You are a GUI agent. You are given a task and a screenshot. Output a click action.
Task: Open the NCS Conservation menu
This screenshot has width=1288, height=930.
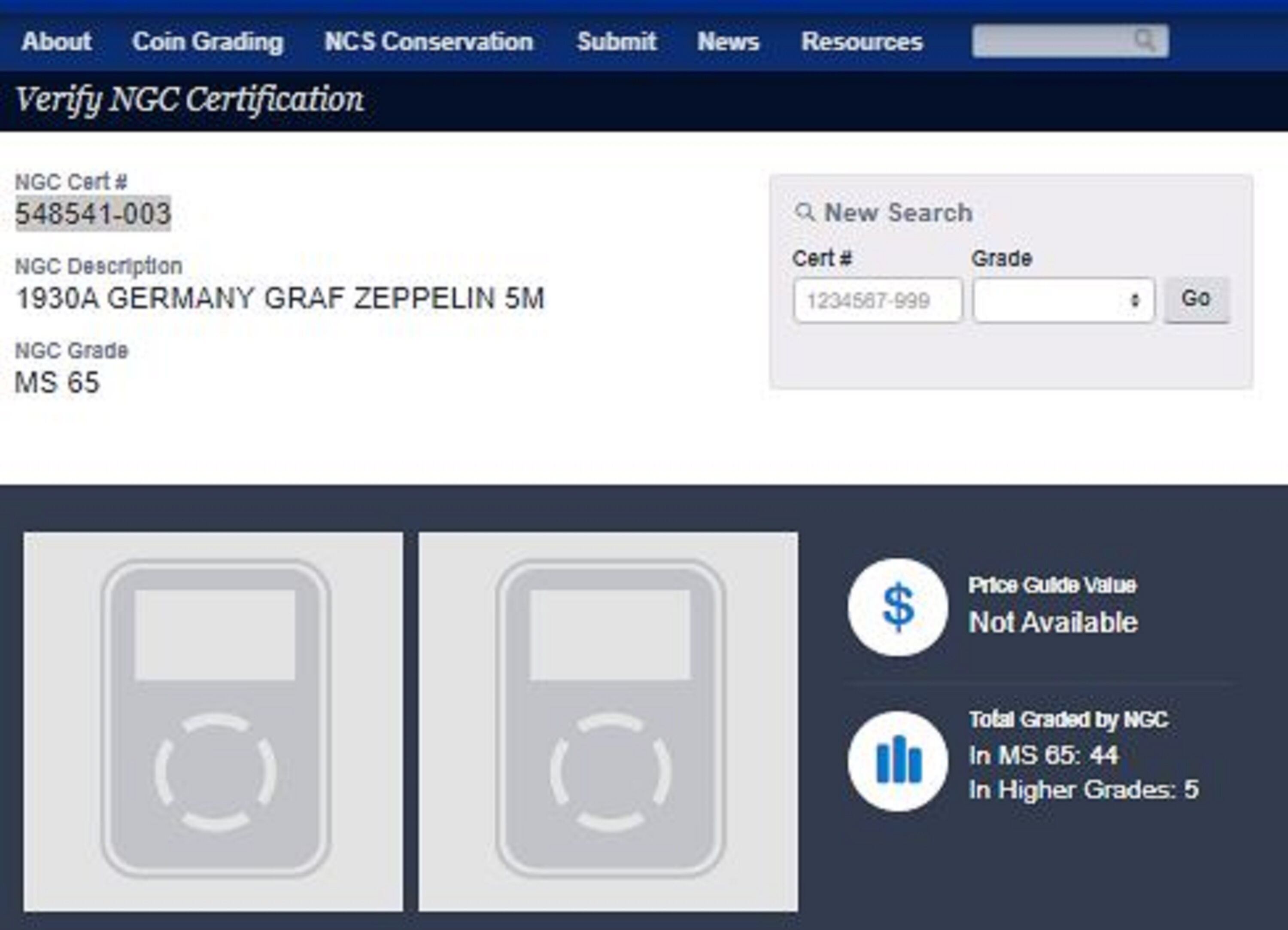[x=429, y=41]
